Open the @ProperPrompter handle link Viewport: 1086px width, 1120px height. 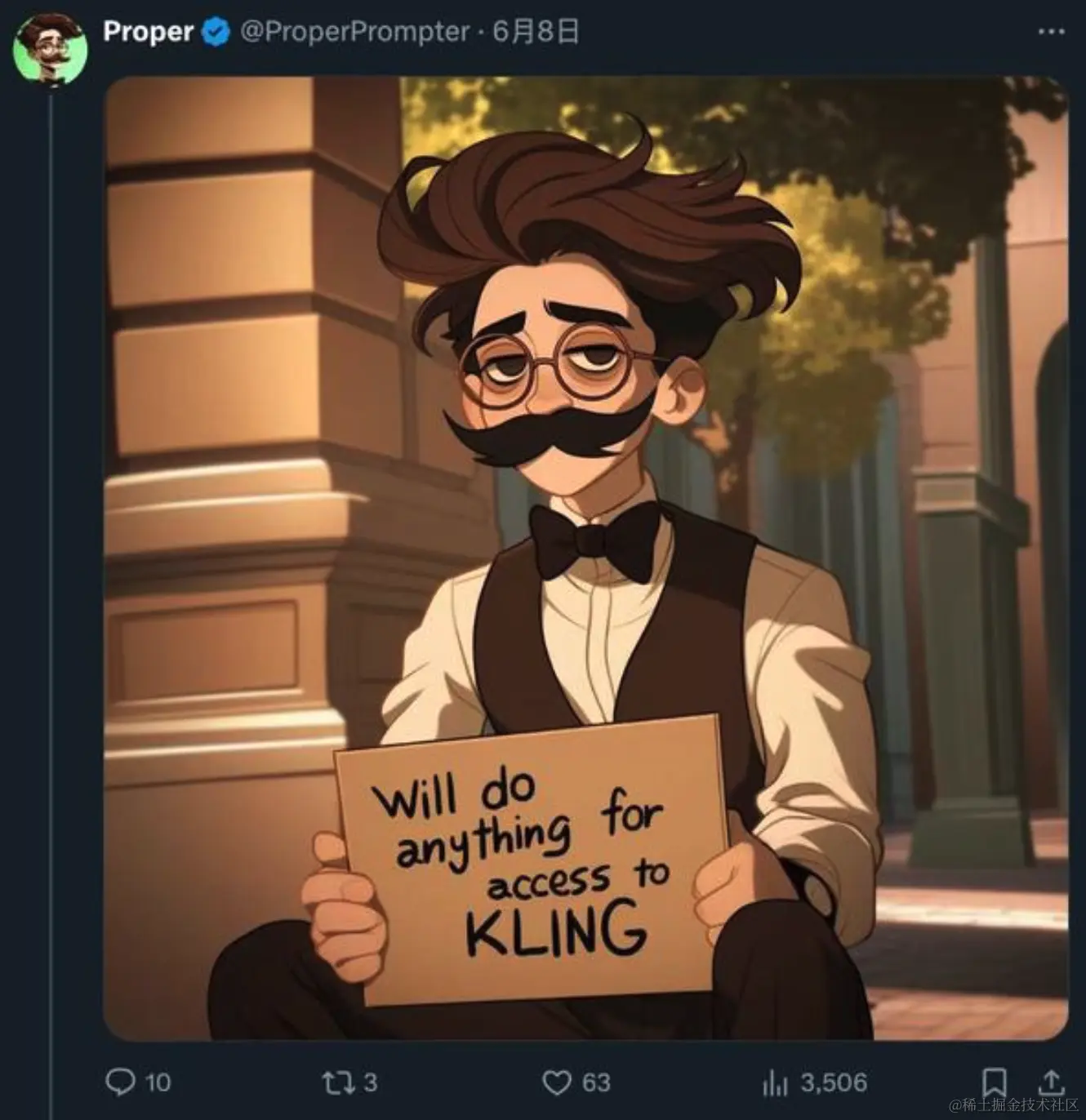point(354,33)
